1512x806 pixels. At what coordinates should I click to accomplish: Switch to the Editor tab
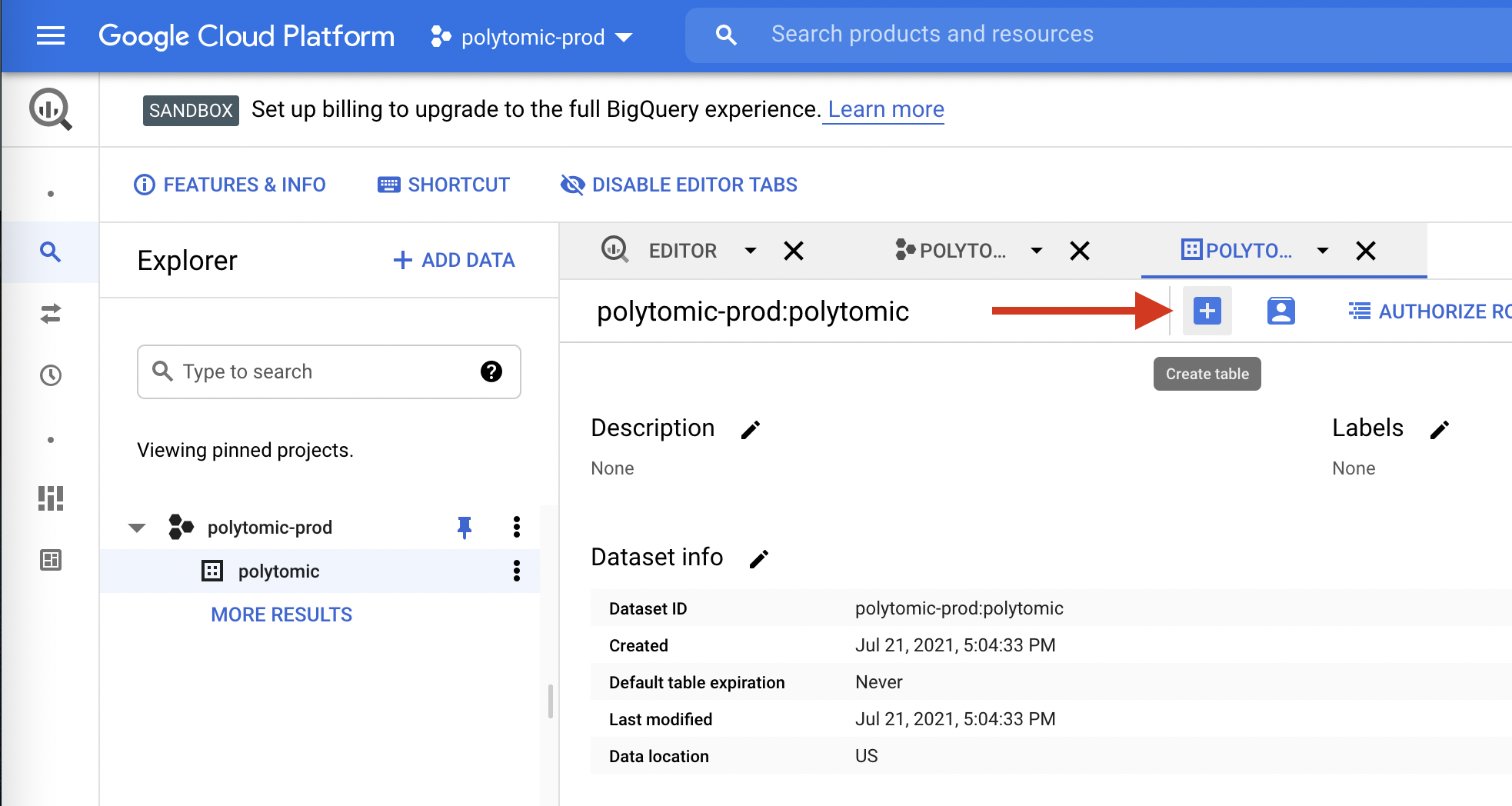click(682, 251)
